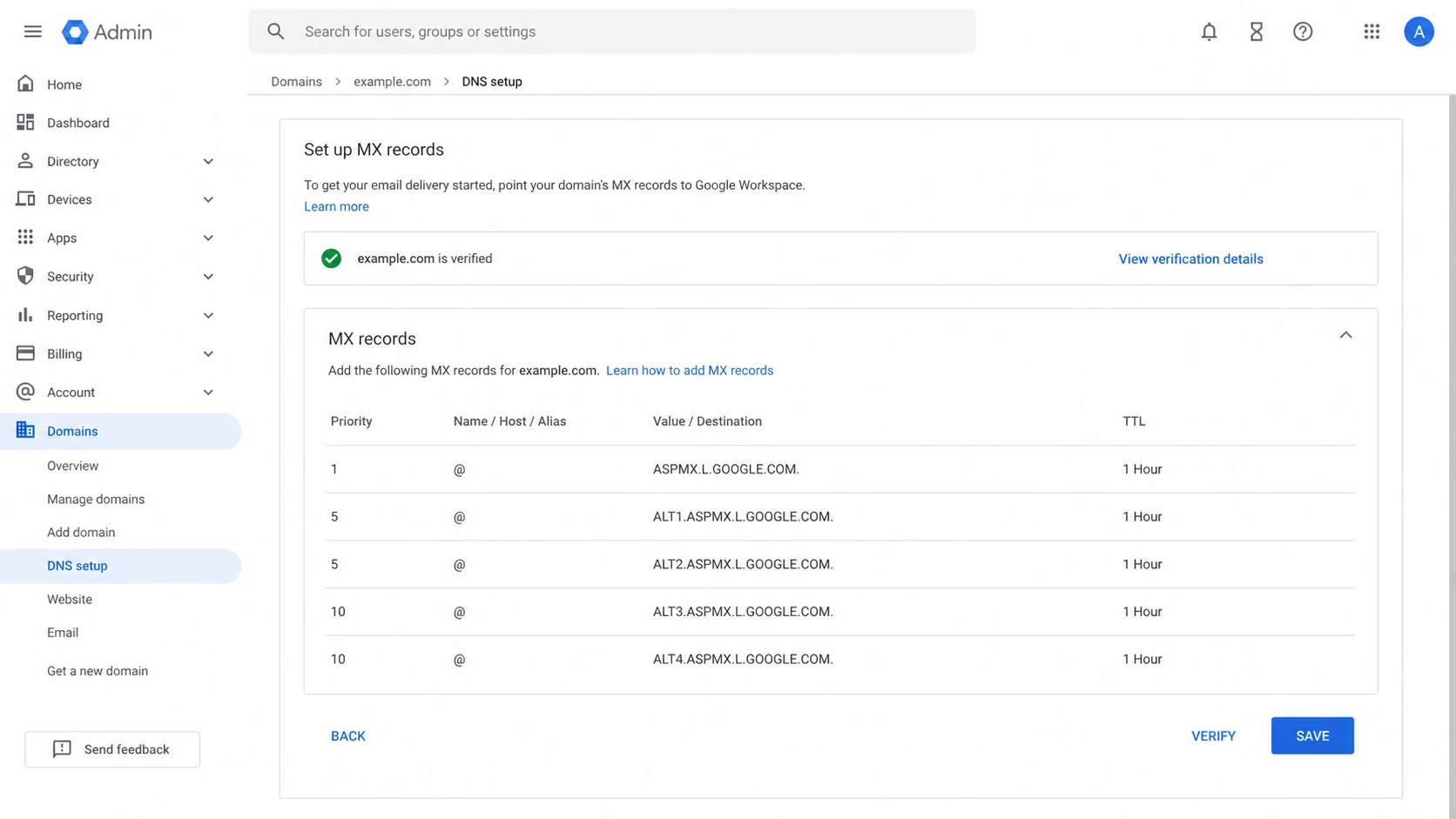Expand the Reporting section
The height and width of the screenshot is (819, 1456).
(x=208, y=315)
